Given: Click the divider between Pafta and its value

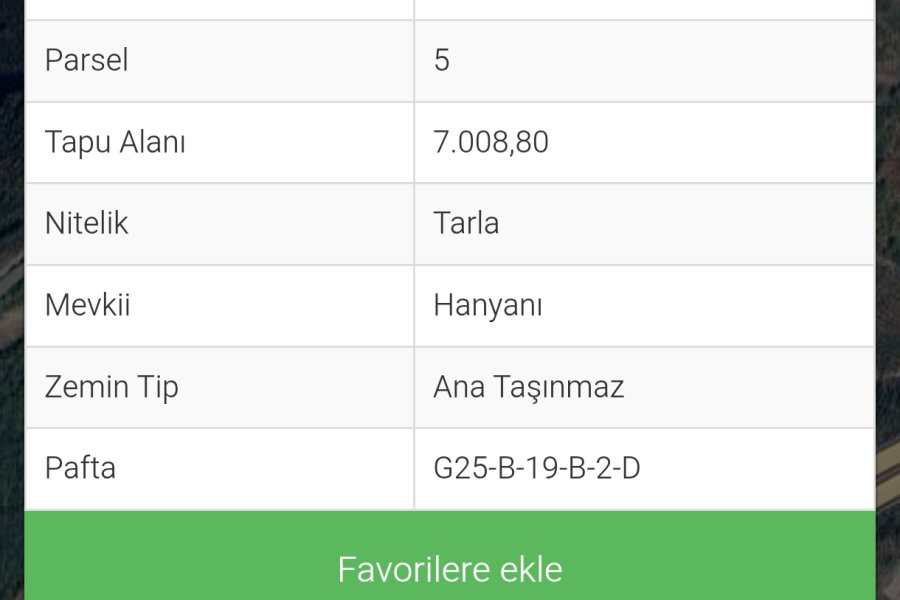Looking at the screenshot, I should coord(414,469).
